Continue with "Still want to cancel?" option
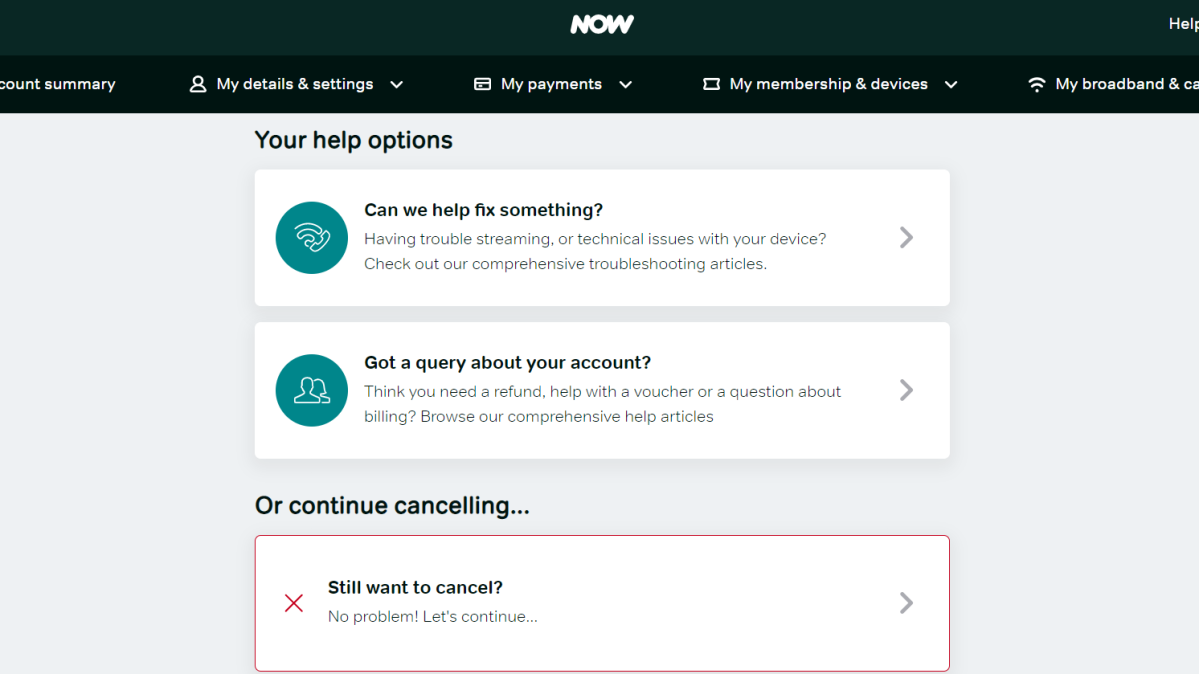This screenshot has width=1199, height=674. point(602,604)
